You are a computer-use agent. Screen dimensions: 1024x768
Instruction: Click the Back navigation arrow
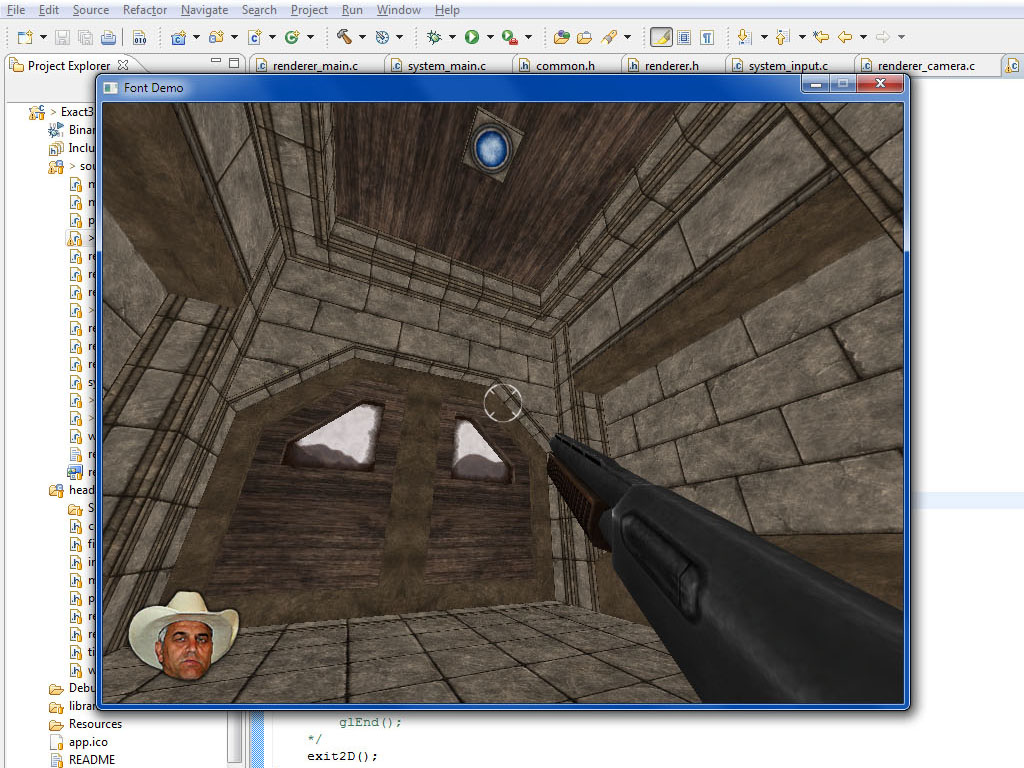point(845,37)
